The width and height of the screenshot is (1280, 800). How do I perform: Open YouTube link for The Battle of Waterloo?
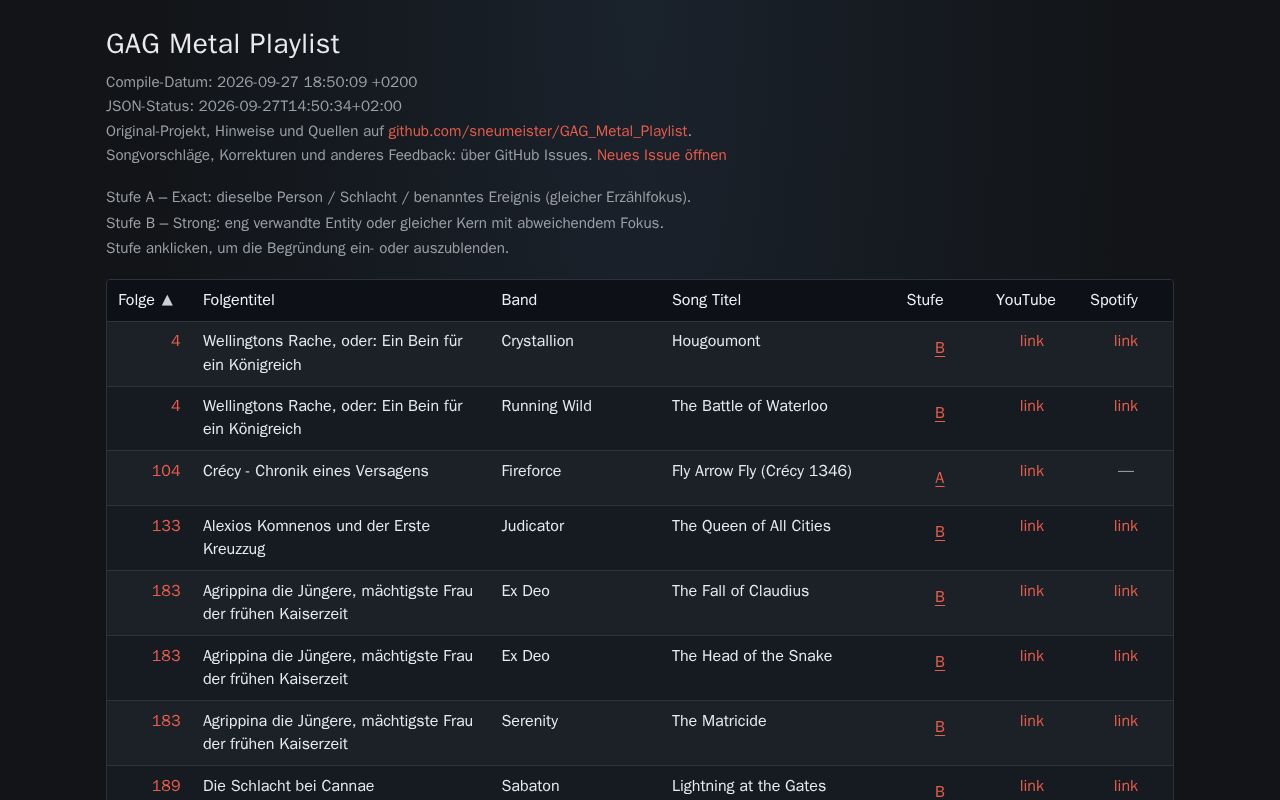pyautogui.click(x=1032, y=406)
